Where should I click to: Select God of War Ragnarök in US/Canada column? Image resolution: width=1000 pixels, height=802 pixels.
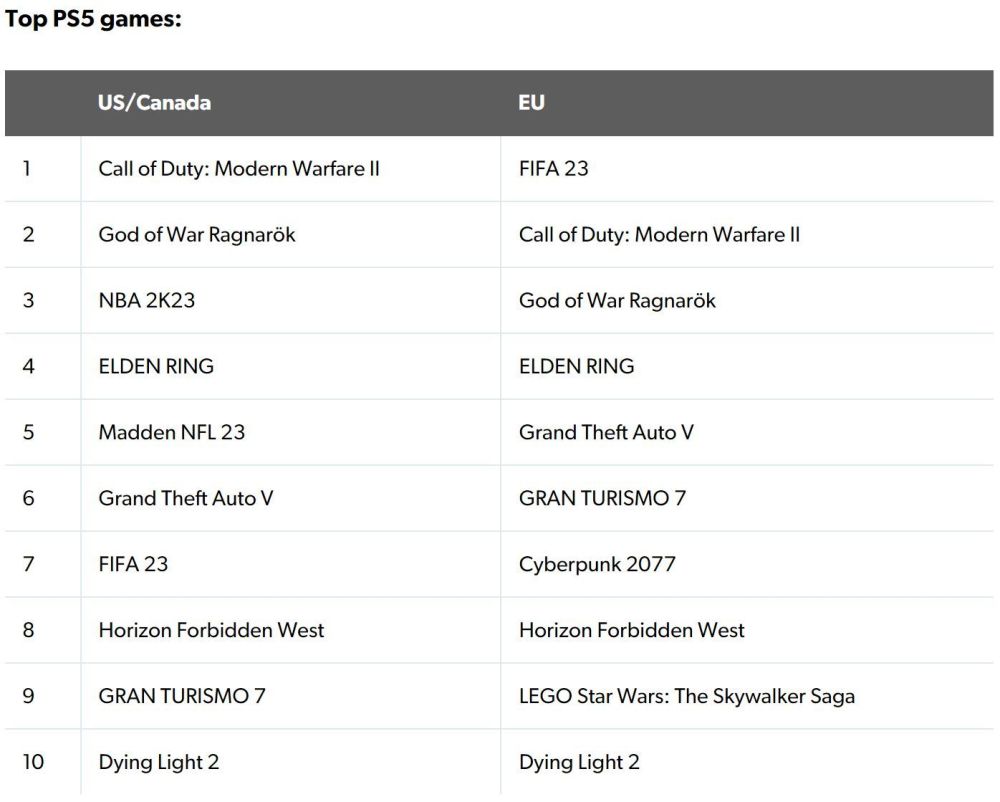pyautogui.click(x=197, y=235)
